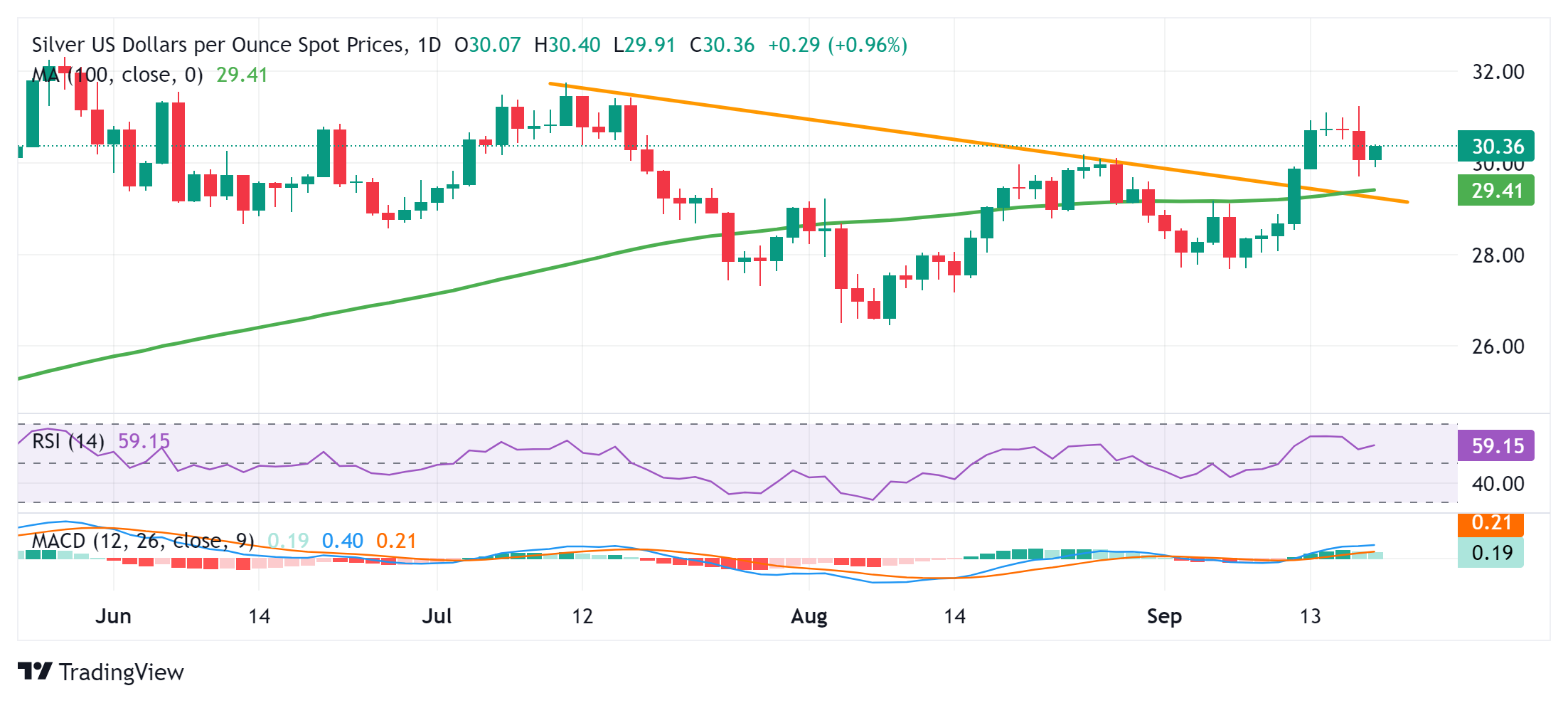Click the 32.00 price axis label
Viewport: 1568px width, 703px height.
pyautogui.click(x=1498, y=72)
